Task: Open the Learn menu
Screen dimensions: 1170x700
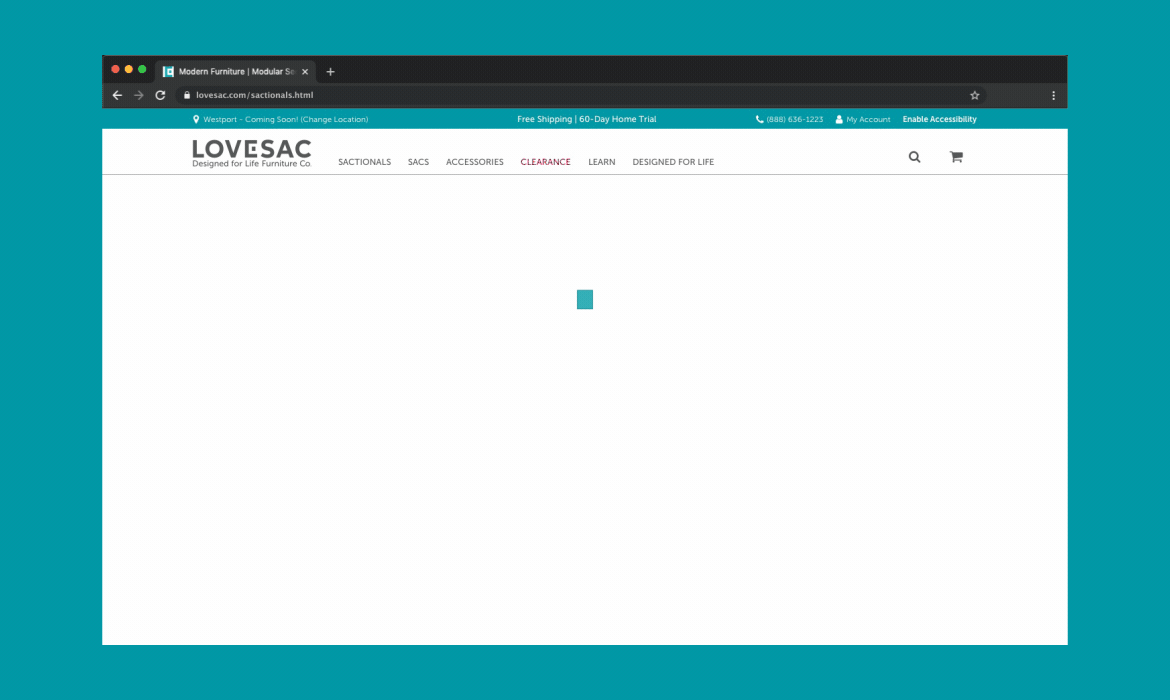Action: (601, 162)
